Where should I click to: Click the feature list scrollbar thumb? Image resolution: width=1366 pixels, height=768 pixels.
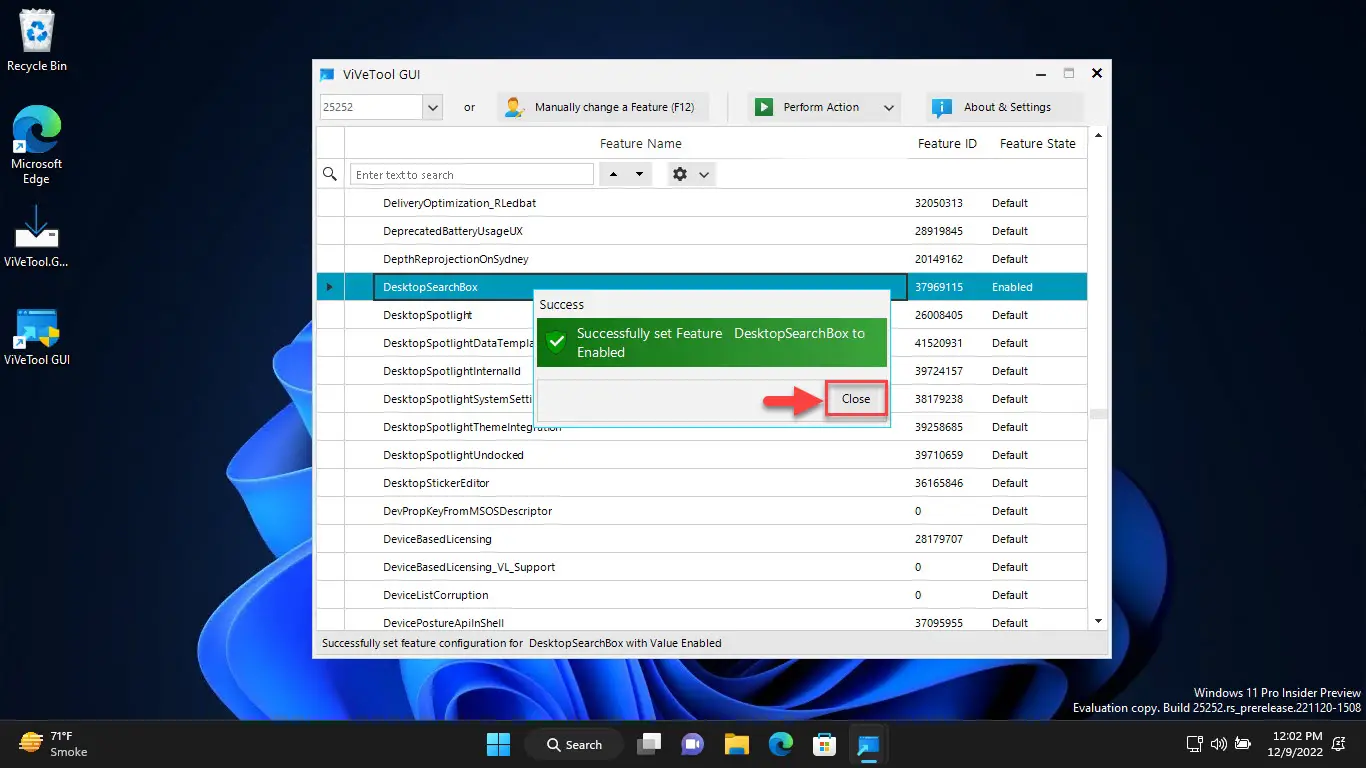[1099, 414]
